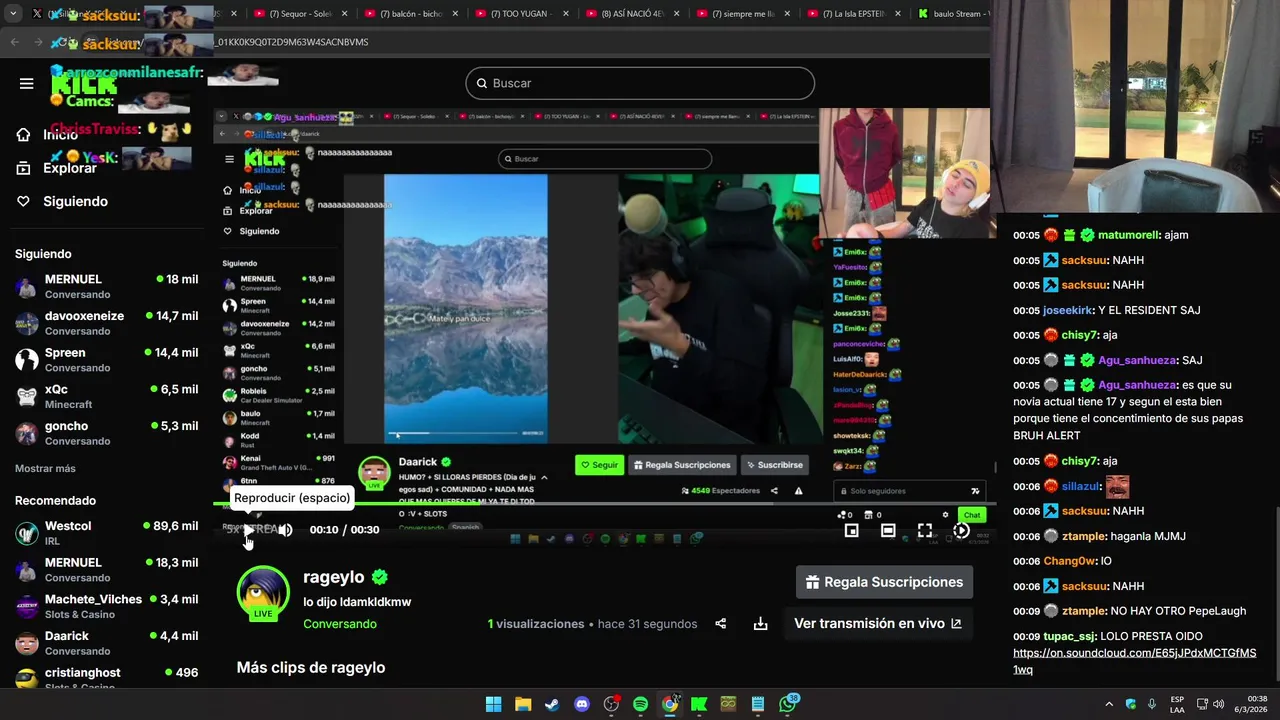This screenshot has height=720, width=1280.
Task: Open rageylo channel name link
Action: [x=334, y=577]
